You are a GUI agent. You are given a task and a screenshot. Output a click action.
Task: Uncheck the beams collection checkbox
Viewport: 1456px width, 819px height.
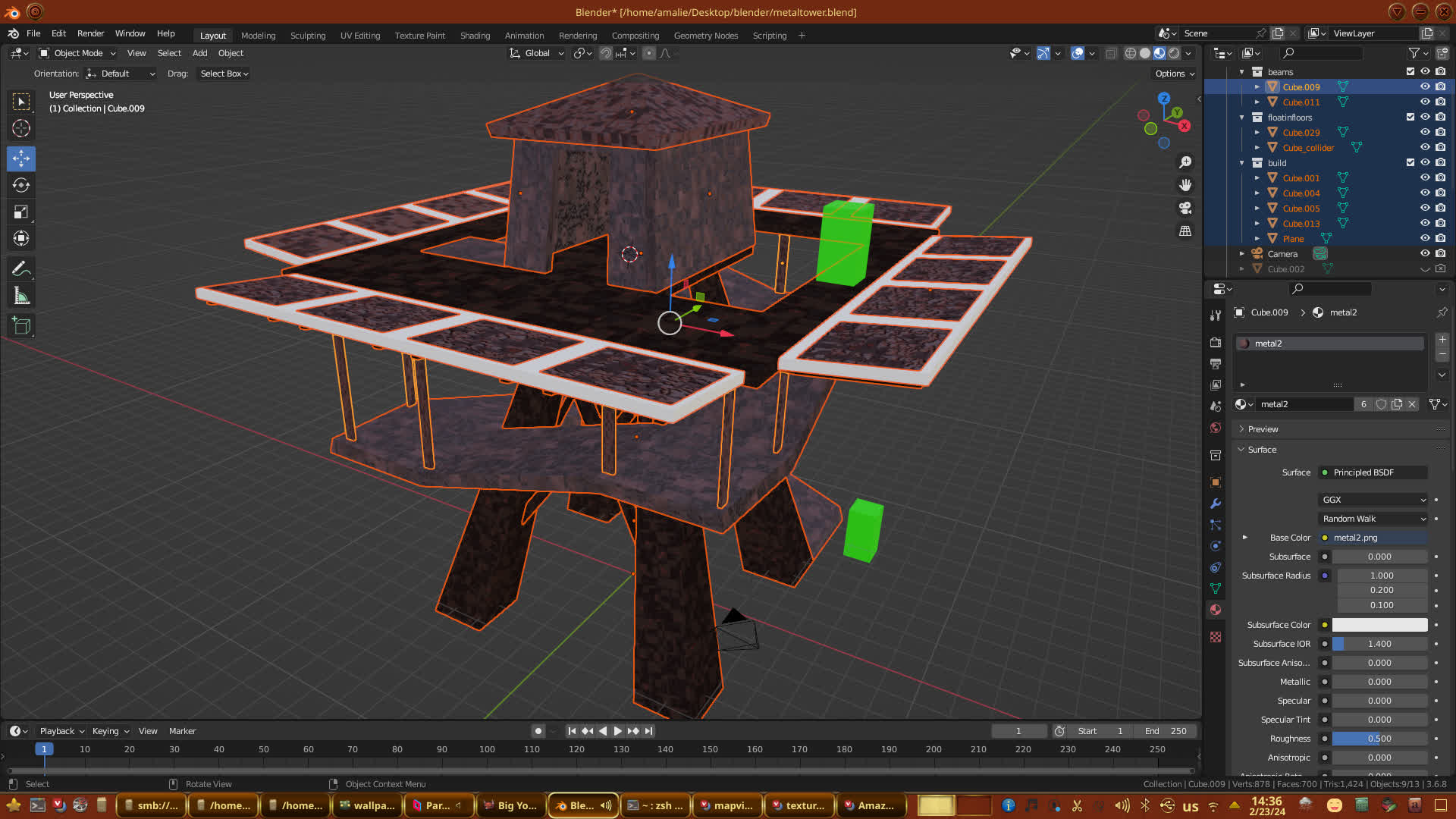(1410, 71)
